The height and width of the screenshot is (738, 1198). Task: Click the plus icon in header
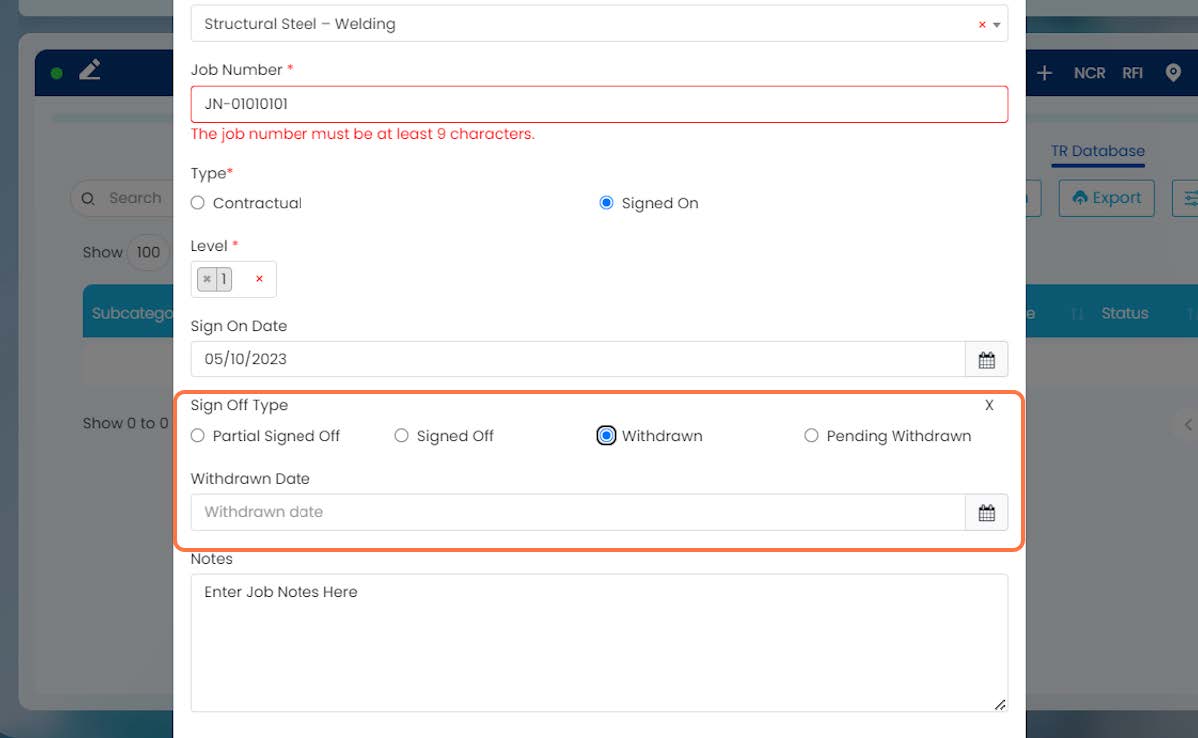pos(1044,73)
